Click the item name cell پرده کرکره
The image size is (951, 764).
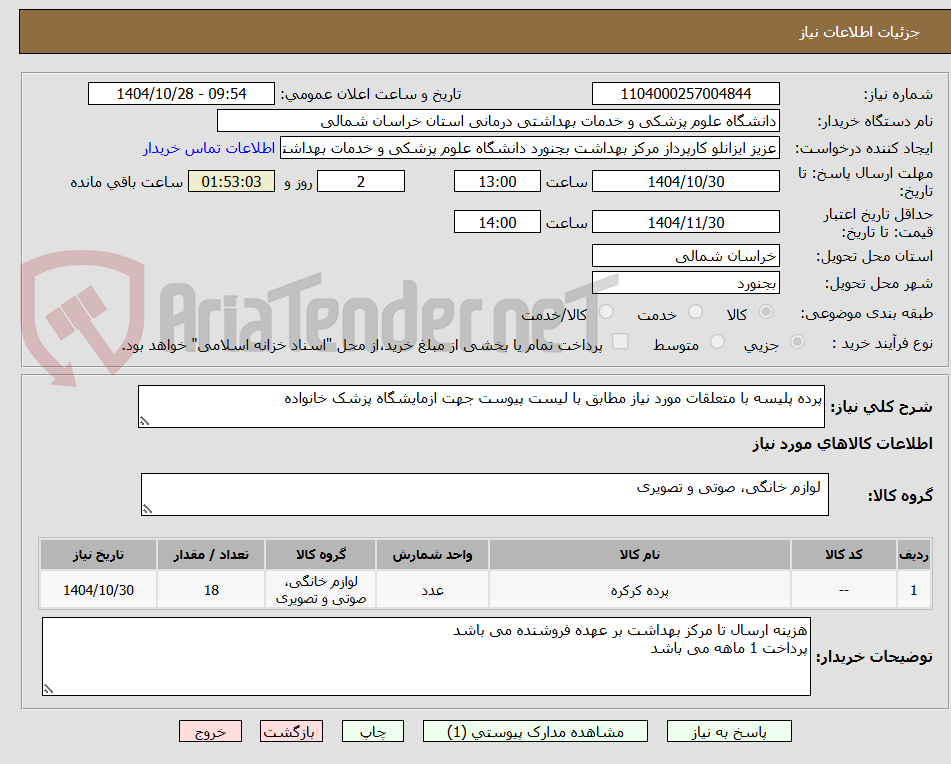tap(639, 590)
